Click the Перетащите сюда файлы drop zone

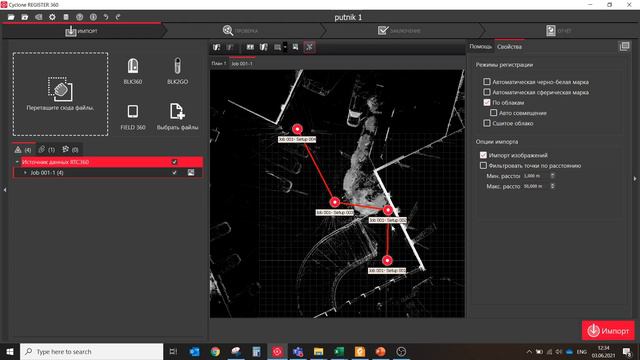click(x=60, y=94)
